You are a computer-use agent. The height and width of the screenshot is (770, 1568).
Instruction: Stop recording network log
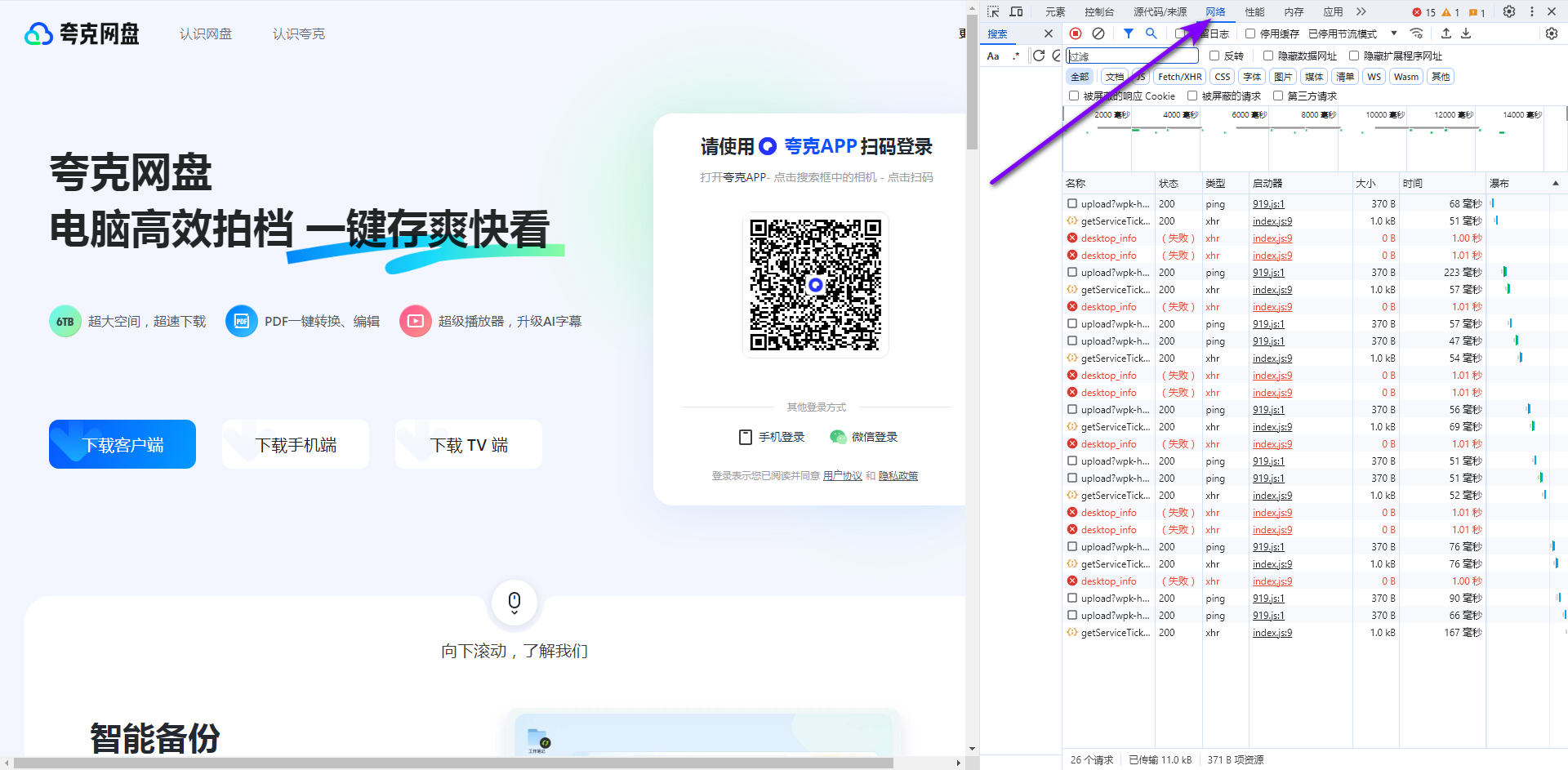[x=1076, y=33]
